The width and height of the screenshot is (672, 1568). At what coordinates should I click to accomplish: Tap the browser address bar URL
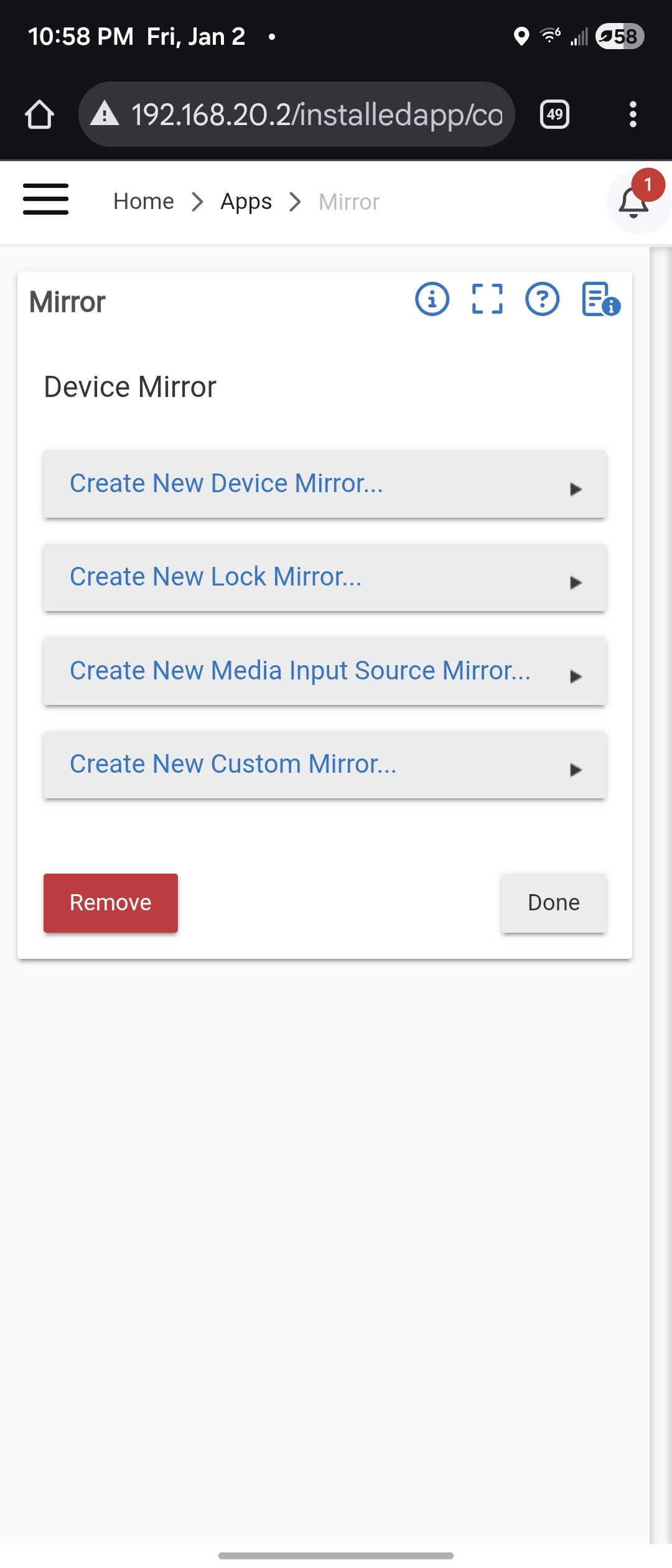pos(316,114)
